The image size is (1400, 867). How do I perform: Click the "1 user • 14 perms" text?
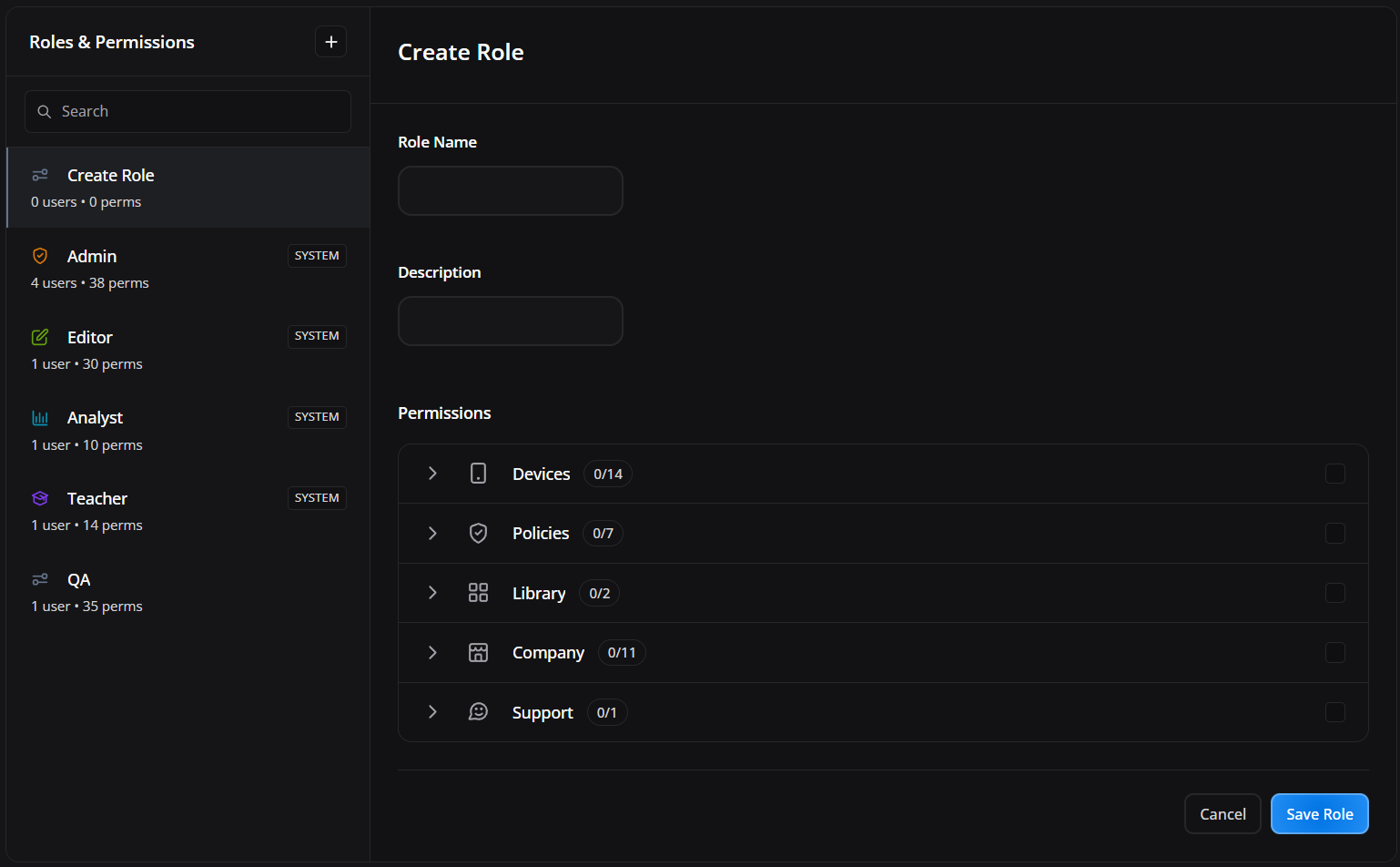[x=86, y=525]
